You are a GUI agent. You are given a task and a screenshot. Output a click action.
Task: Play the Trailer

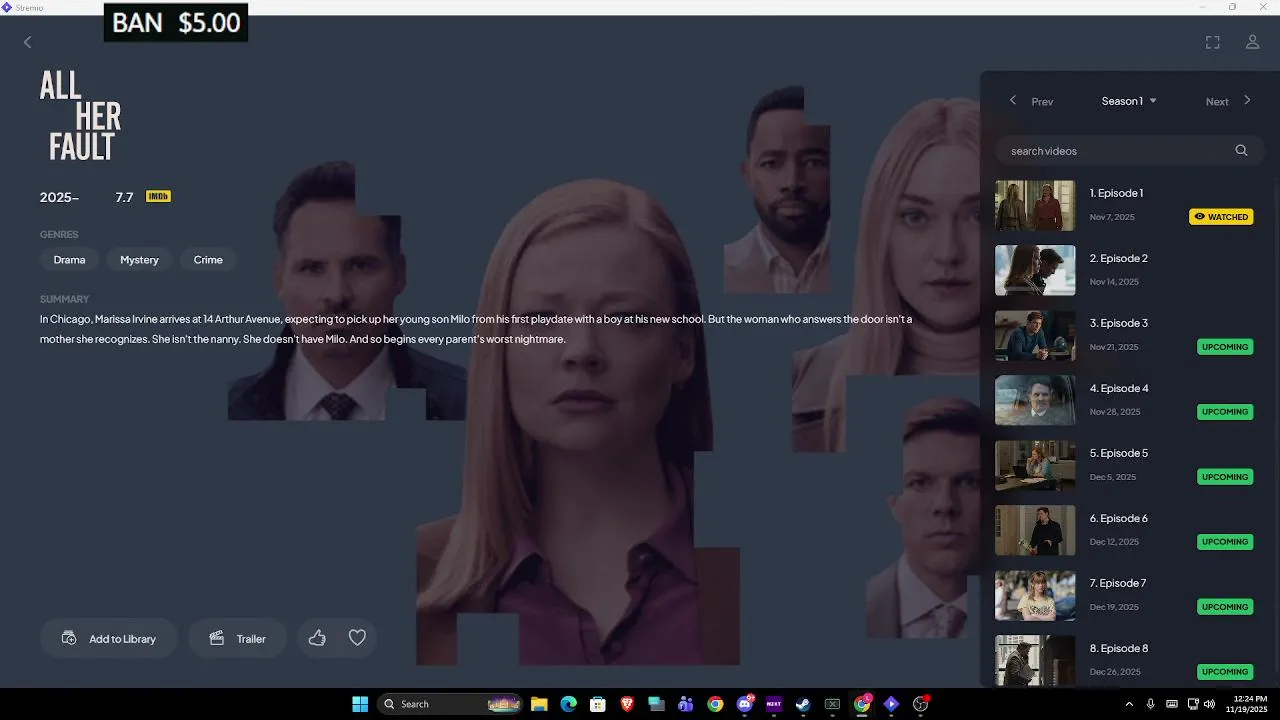[237, 638]
